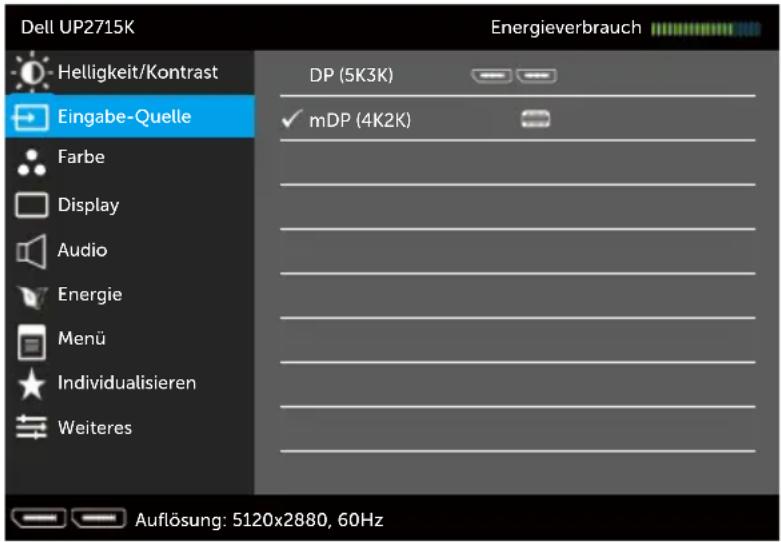Click the Audio speaker icon
Viewport: 781px width, 542px height.
31,252
